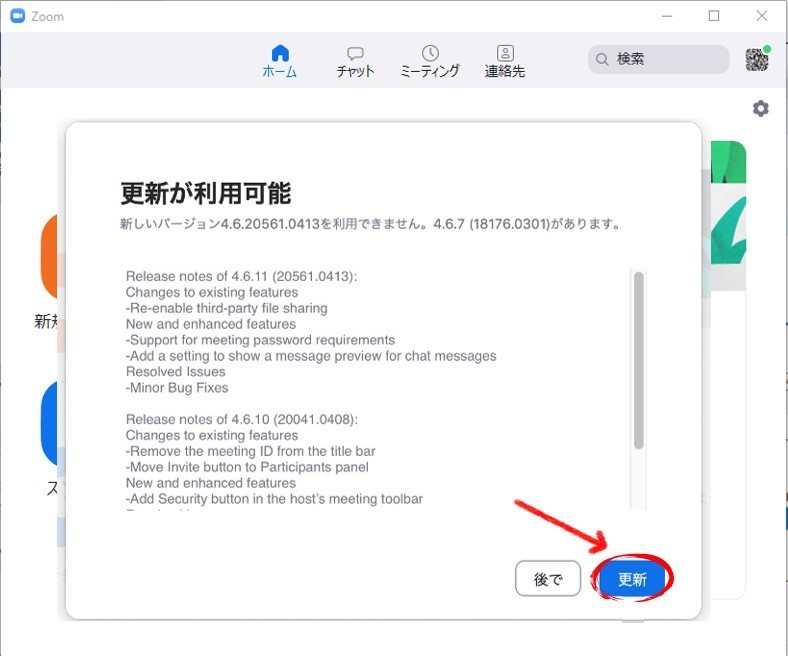The height and width of the screenshot is (656, 788).
Task: Click the magnifier icon in search box
Action: point(602,60)
